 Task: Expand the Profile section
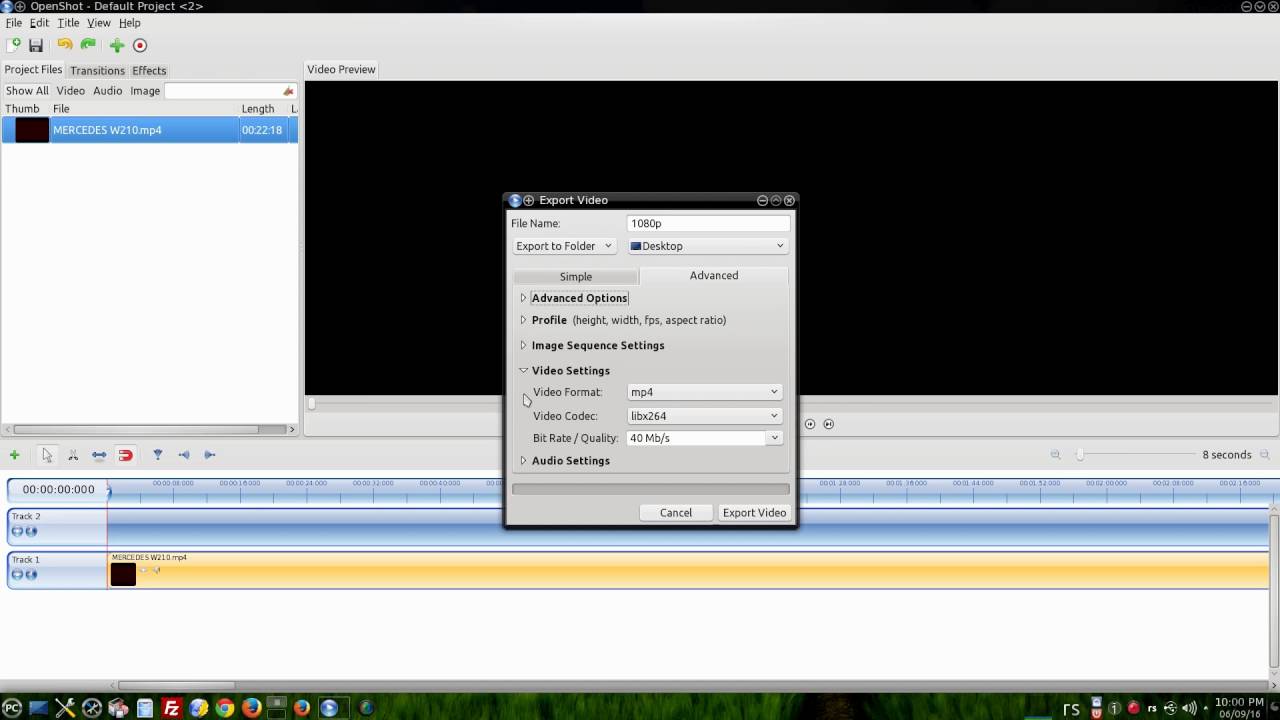click(523, 320)
